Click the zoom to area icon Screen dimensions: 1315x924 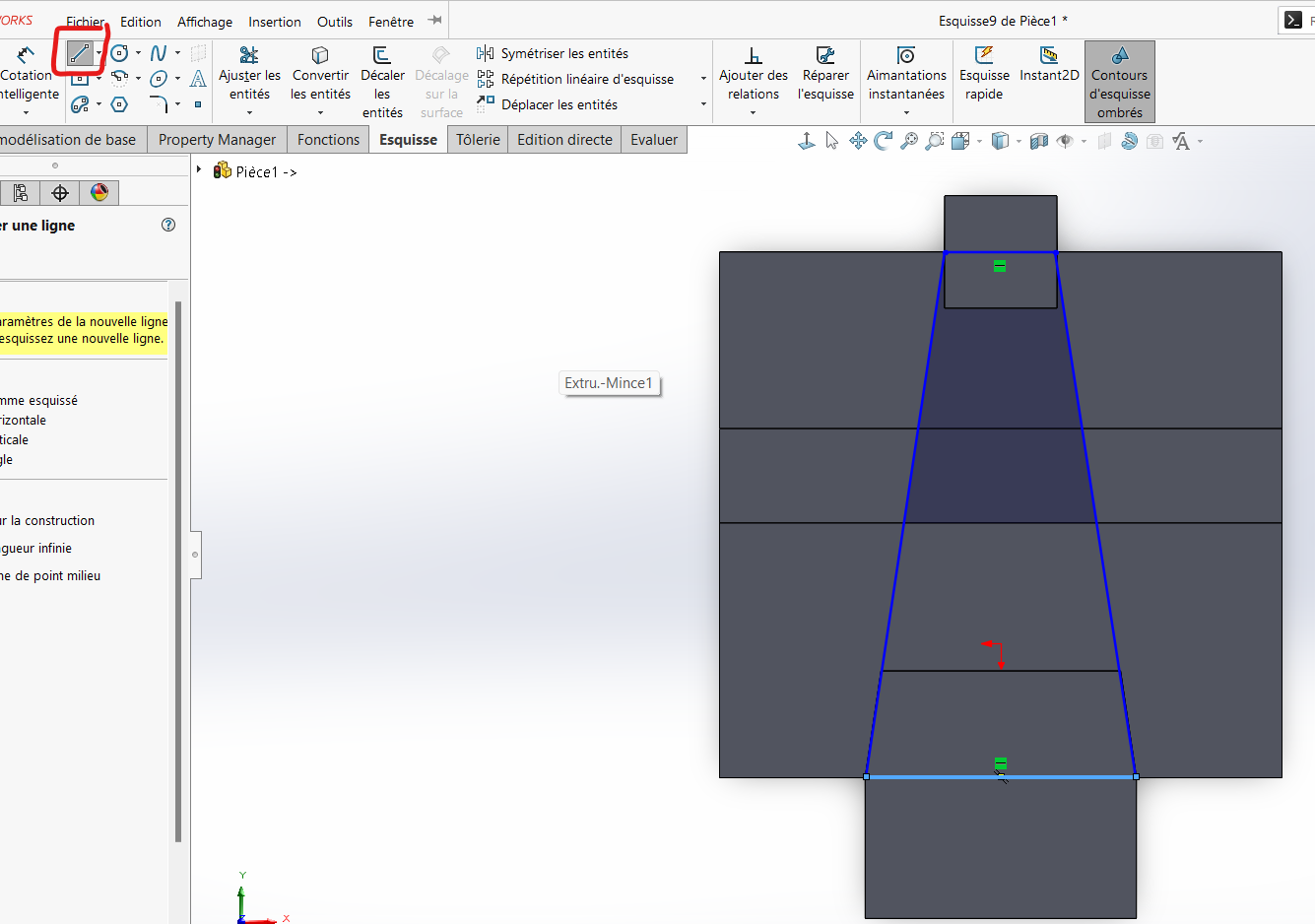[935, 141]
